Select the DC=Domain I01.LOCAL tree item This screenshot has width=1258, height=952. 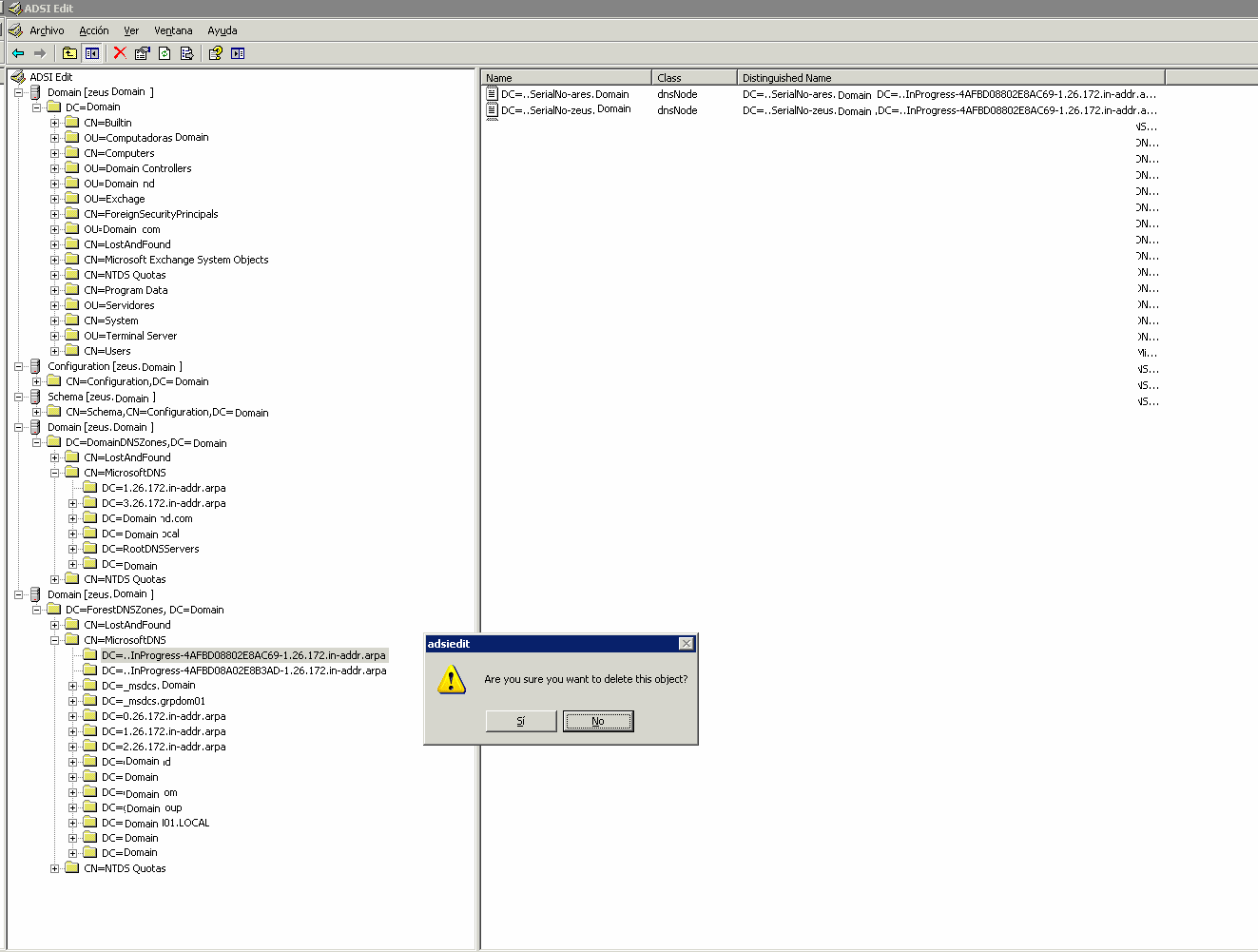click(156, 823)
